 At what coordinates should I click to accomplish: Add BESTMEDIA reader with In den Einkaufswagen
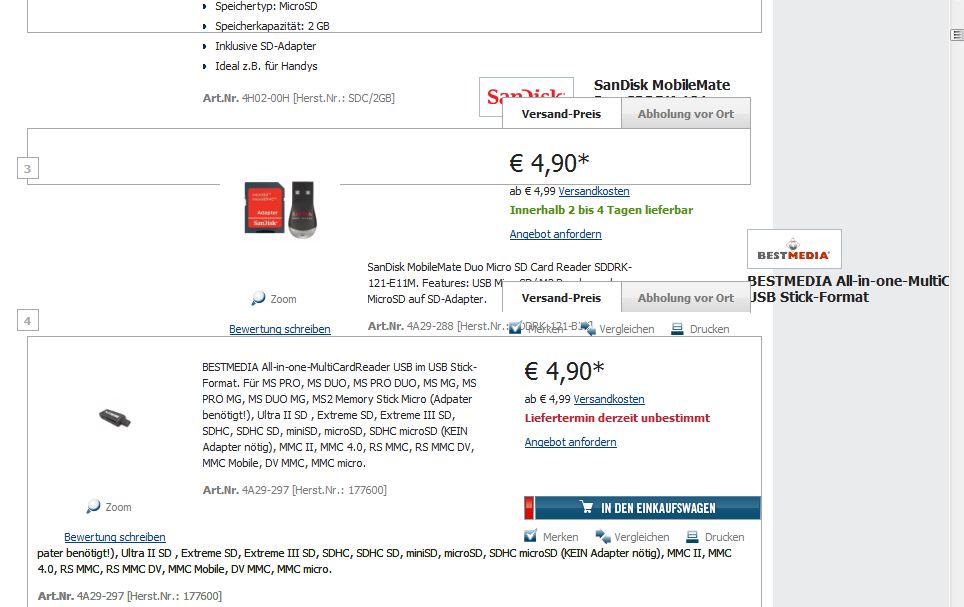coord(642,507)
